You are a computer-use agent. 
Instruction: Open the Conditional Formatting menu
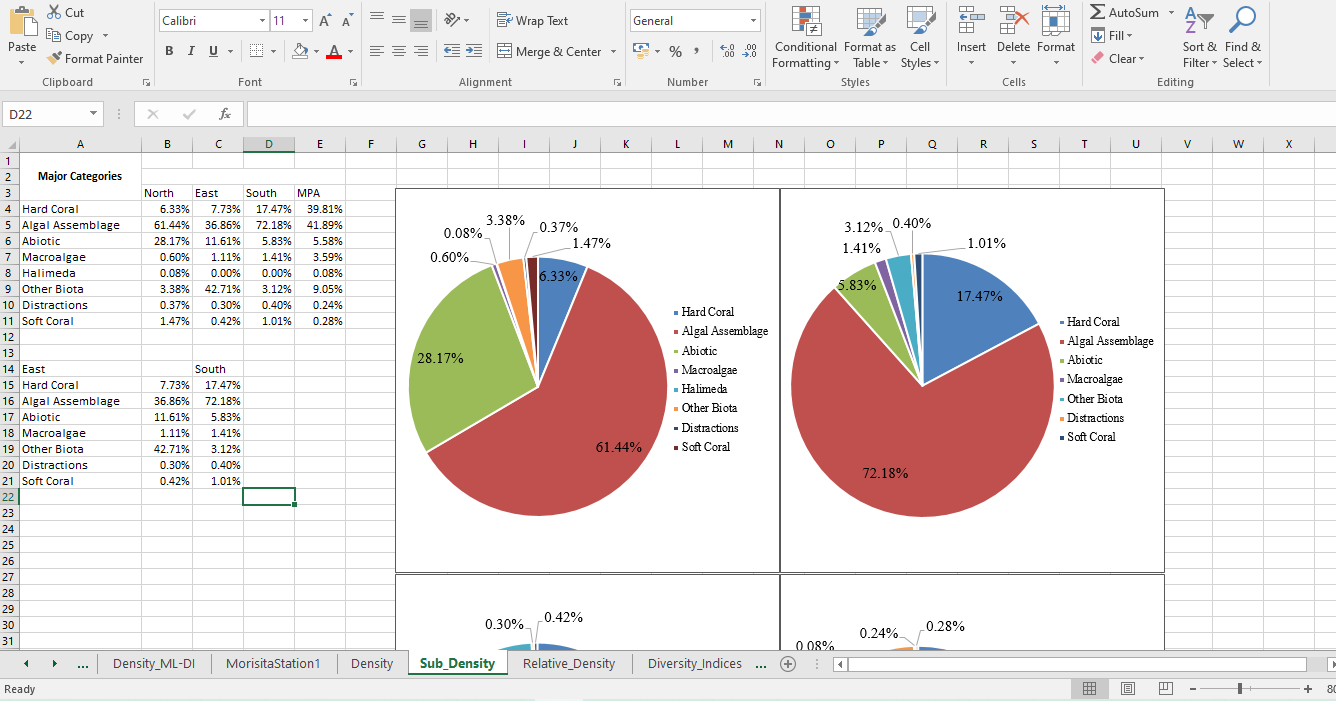pyautogui.click(x=805, y=37)
